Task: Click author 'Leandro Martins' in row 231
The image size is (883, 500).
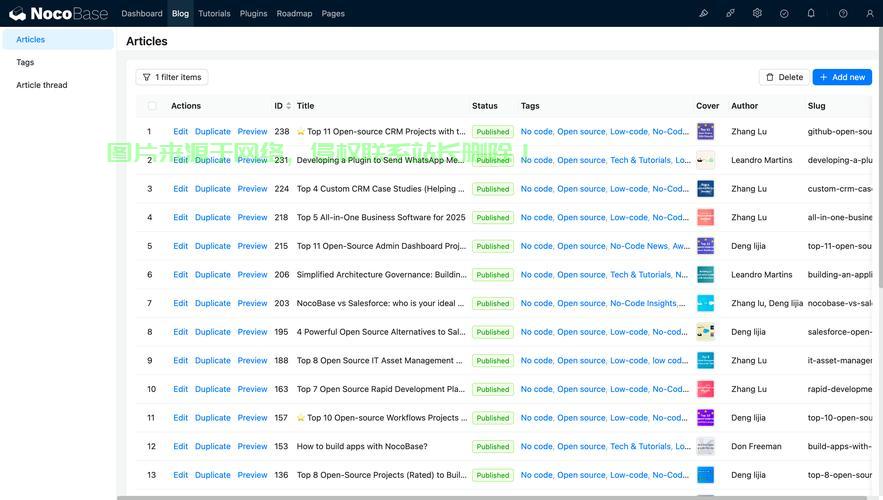Action: tap(761, 160)
